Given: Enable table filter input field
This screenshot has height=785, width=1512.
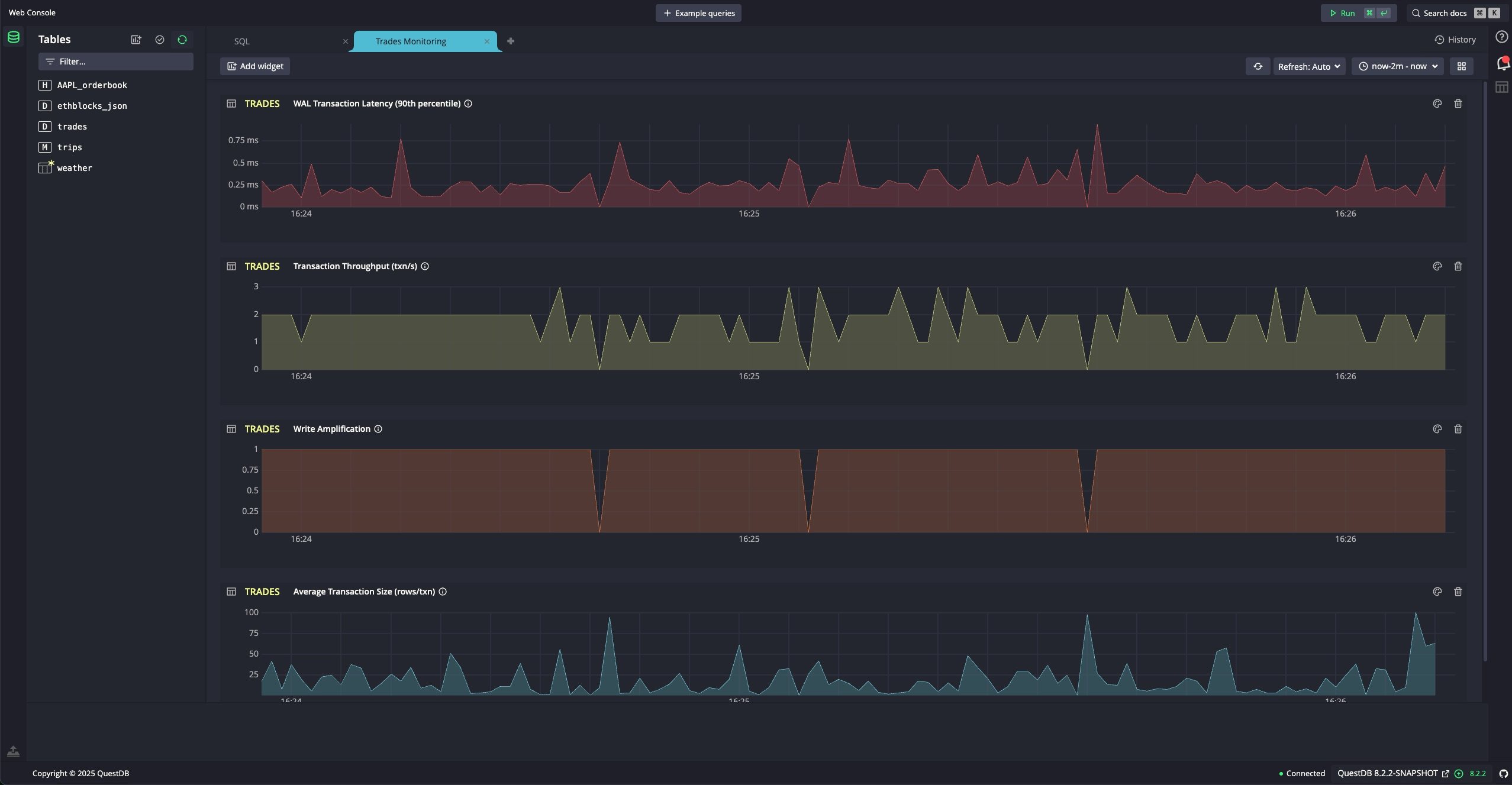Looking at the screenshot, I should pos(115,61).
